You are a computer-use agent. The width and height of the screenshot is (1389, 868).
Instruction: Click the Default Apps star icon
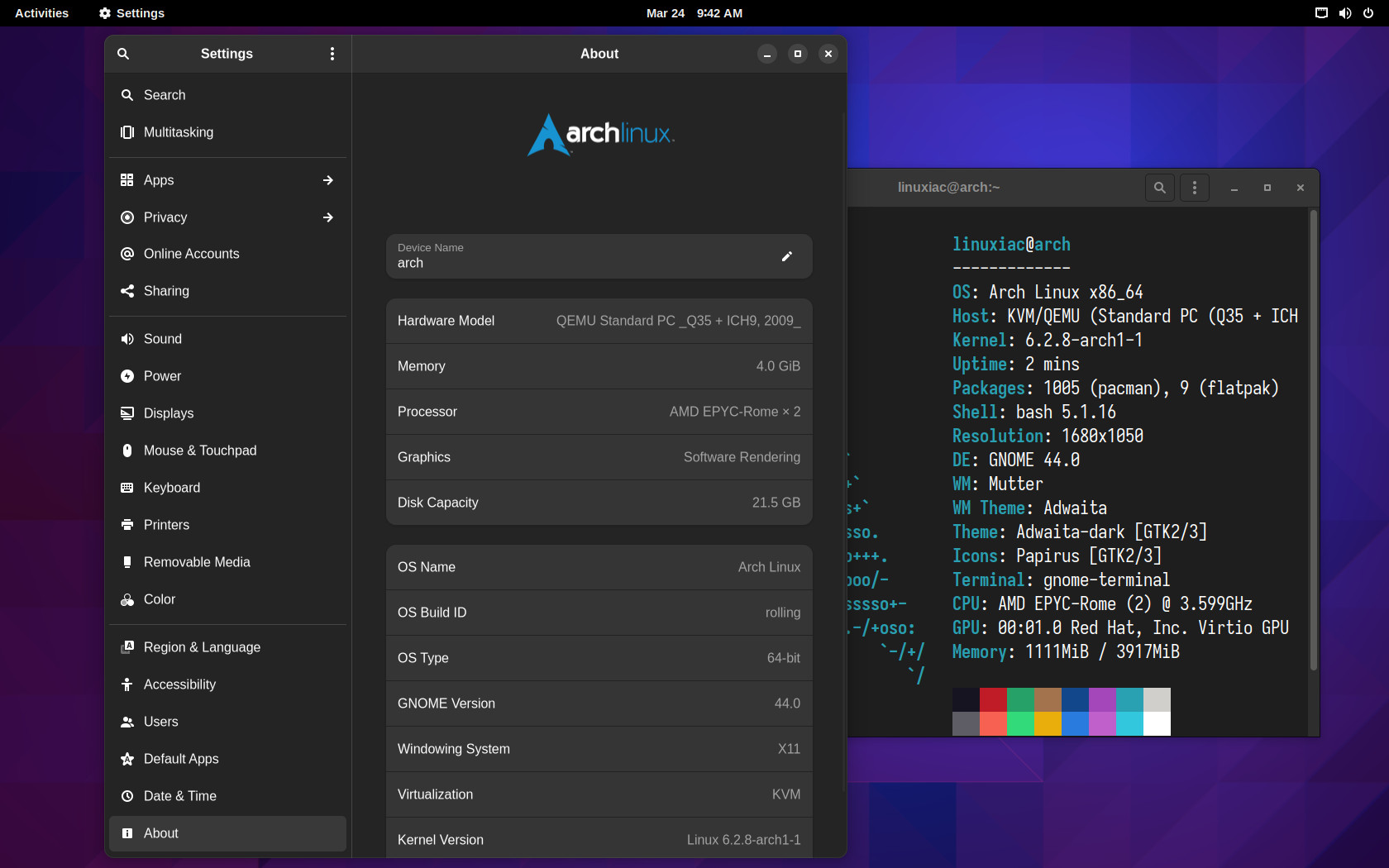[127, 759]
